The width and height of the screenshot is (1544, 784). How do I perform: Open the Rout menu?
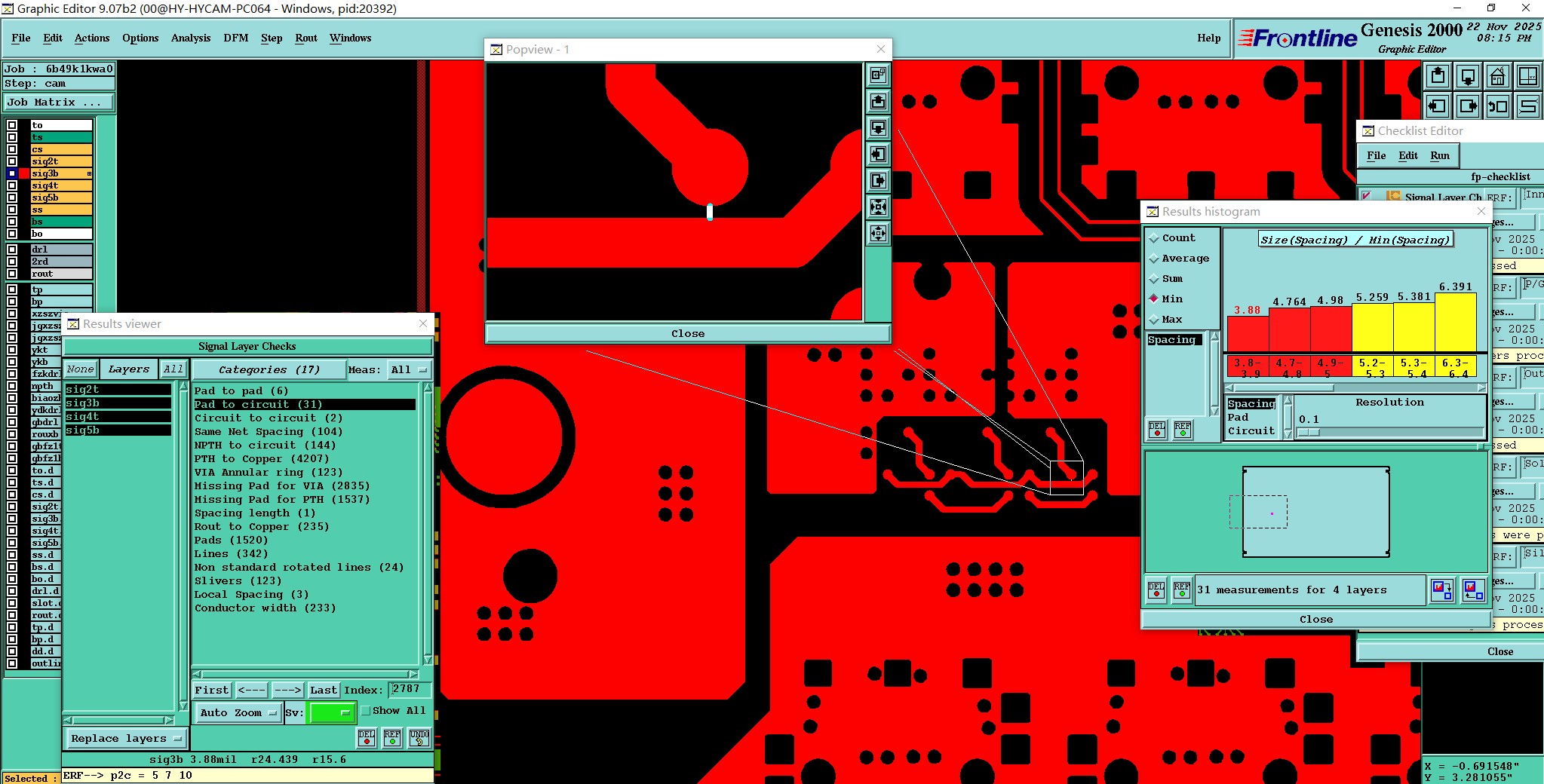pyautogui.click(x=306, y=38)
